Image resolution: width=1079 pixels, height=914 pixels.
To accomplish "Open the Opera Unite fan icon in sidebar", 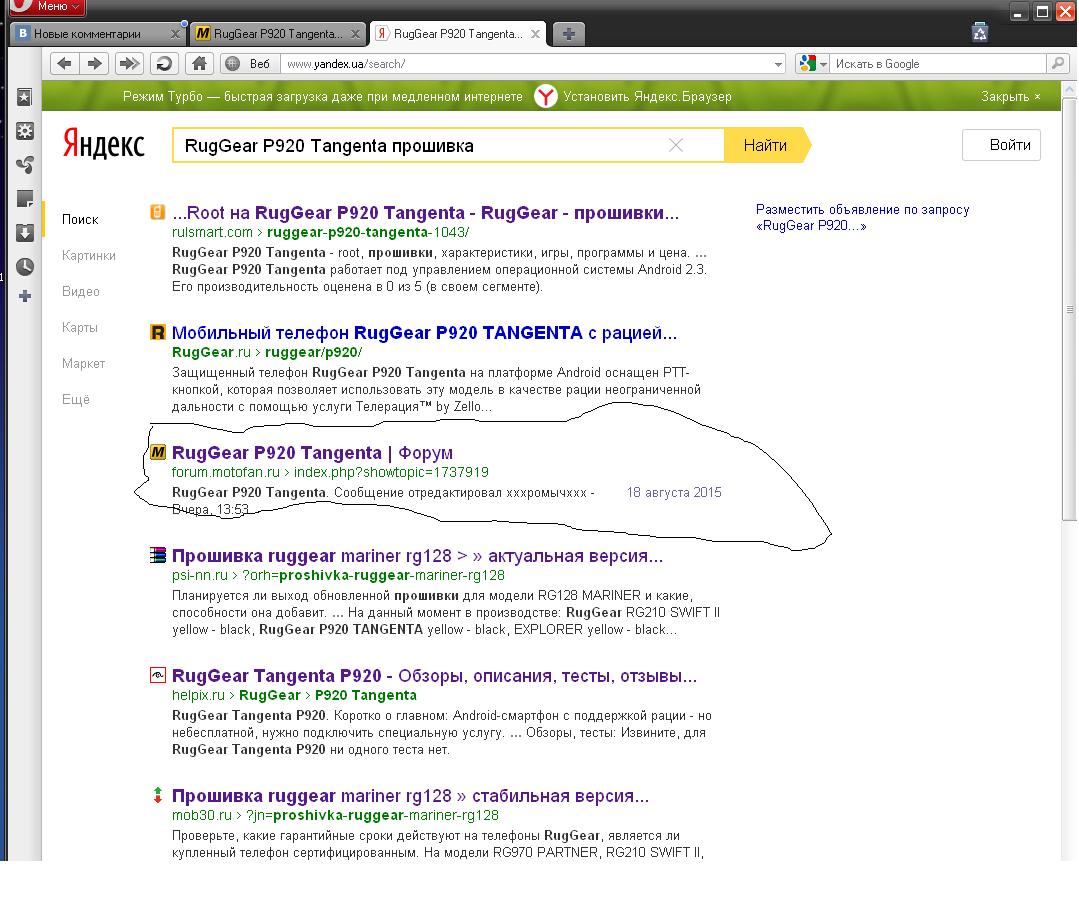I will 25,164.
